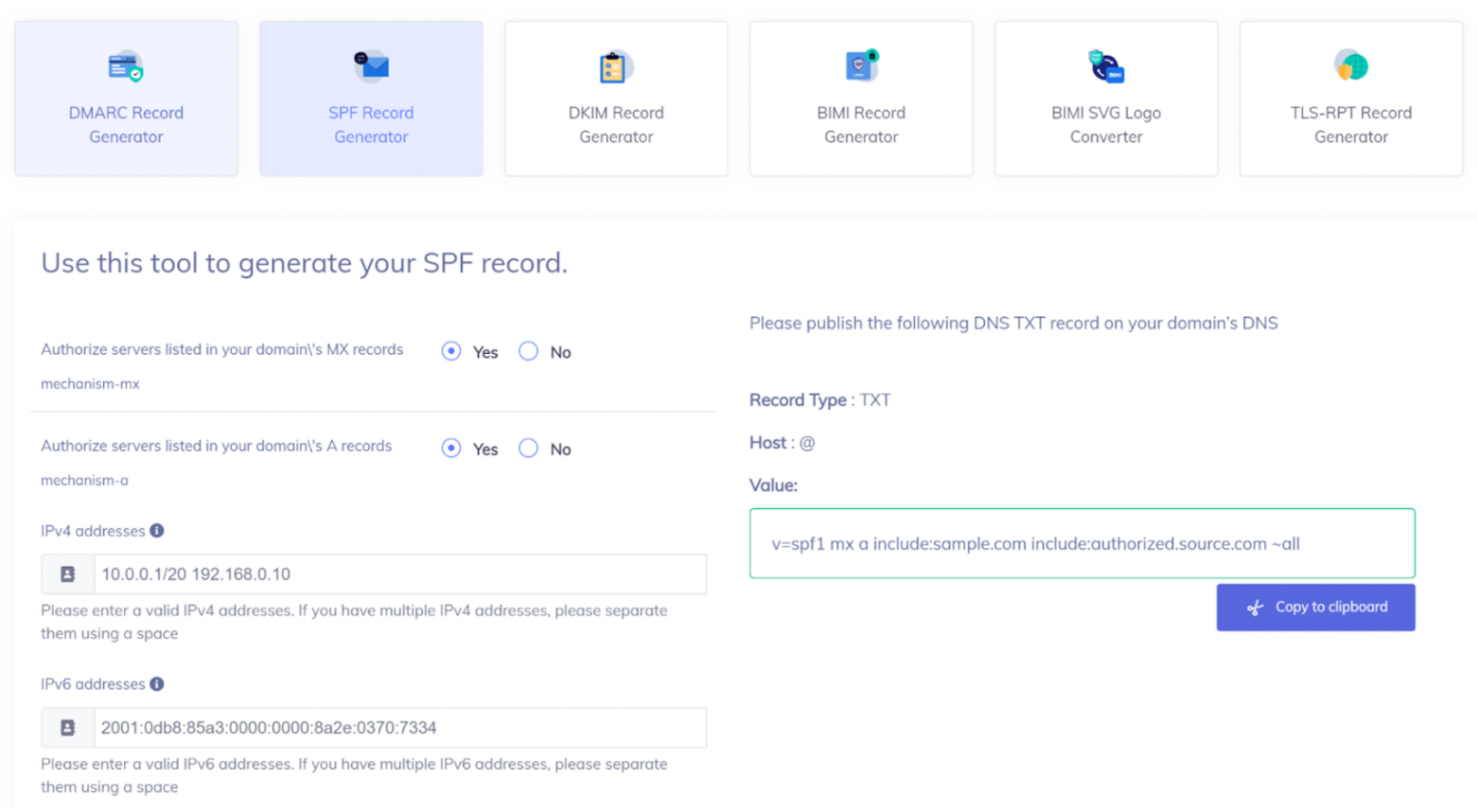1478x812 pixels.
Task: Select No for authorizing A record servers
Action: tap(528, 447)
